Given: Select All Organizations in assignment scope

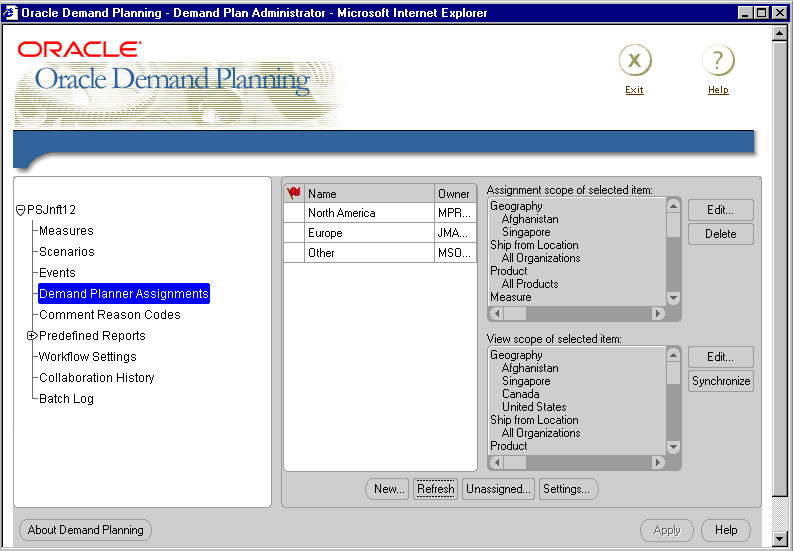Looking at the screenshot, I should [x=541, y=258].
